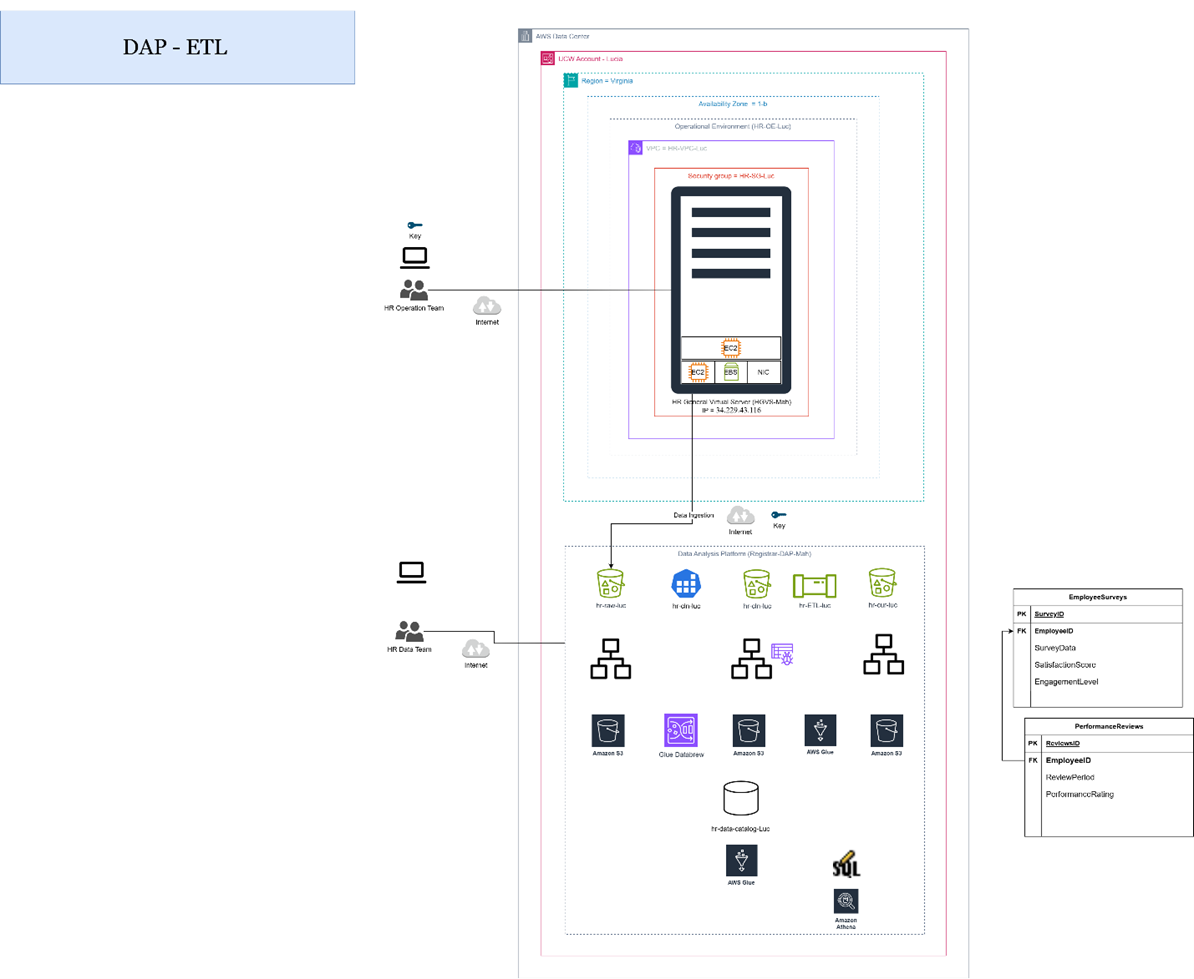The height and width of the screenshot is (979, 1194).
Task: Click the Key icon next to the Data Ingestion cloud
Action: coord(778,515)
